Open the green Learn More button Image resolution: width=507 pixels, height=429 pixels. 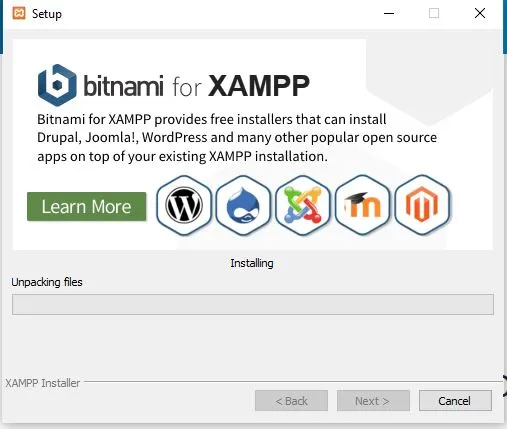87,206
